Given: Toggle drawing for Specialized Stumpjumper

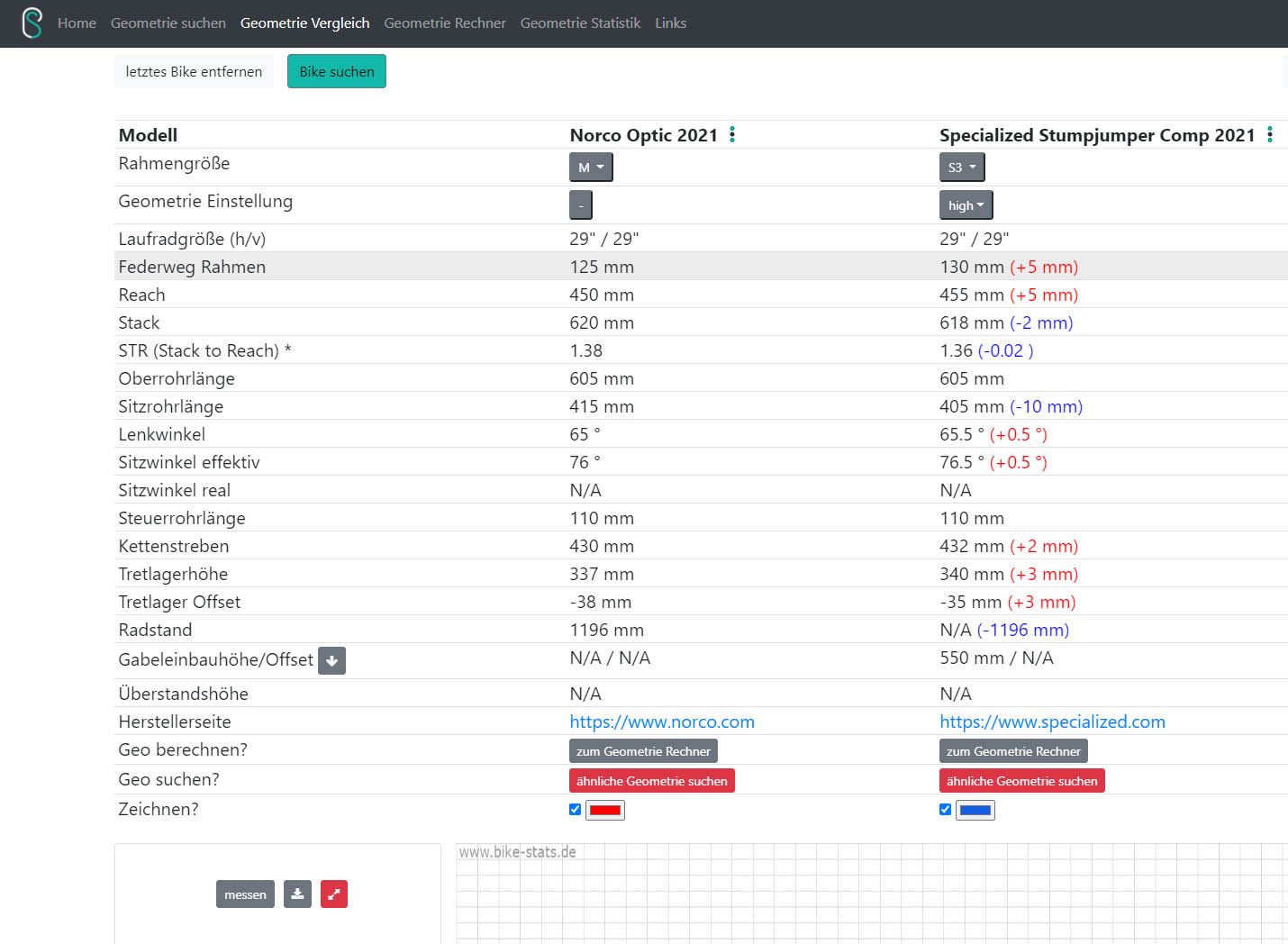Looking at the screenshot, I should [945, 810].
